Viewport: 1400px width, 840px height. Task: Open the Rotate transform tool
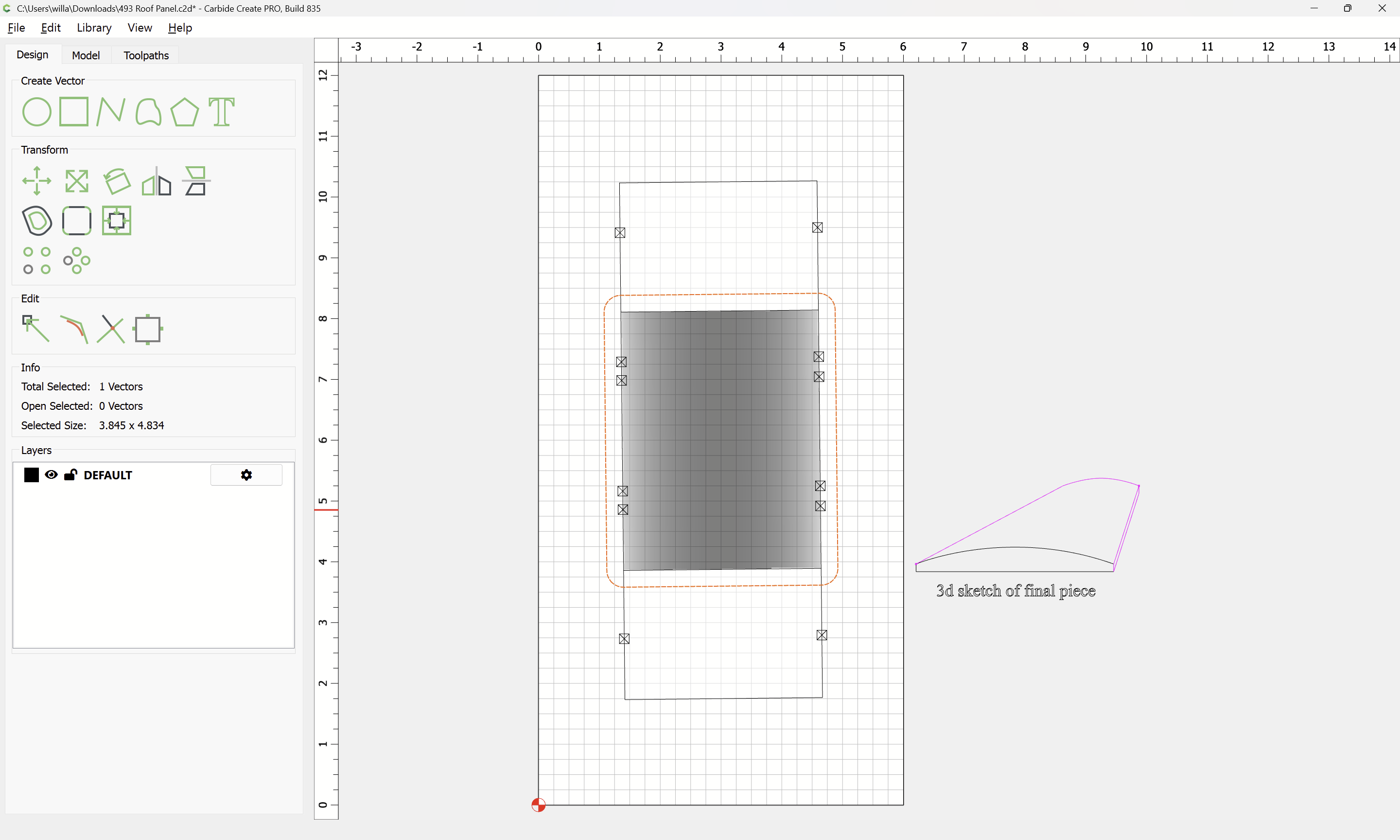[117, 181]
